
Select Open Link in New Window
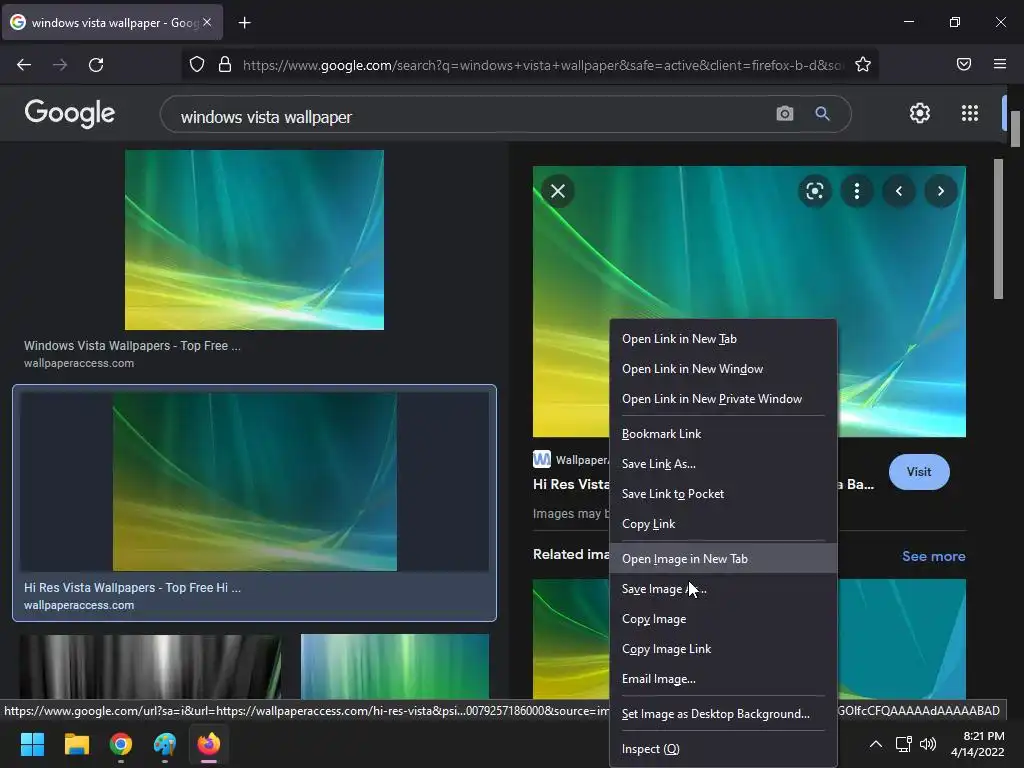pos(723,369)
